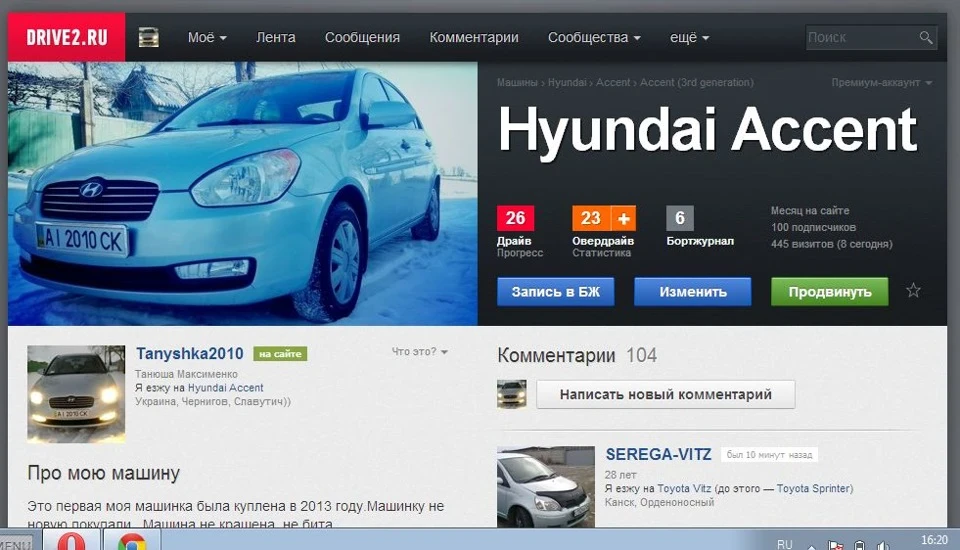The image size is (960, 550).
Task: Open the Toyota Sprinter link
Action: (x=813, y=488)
